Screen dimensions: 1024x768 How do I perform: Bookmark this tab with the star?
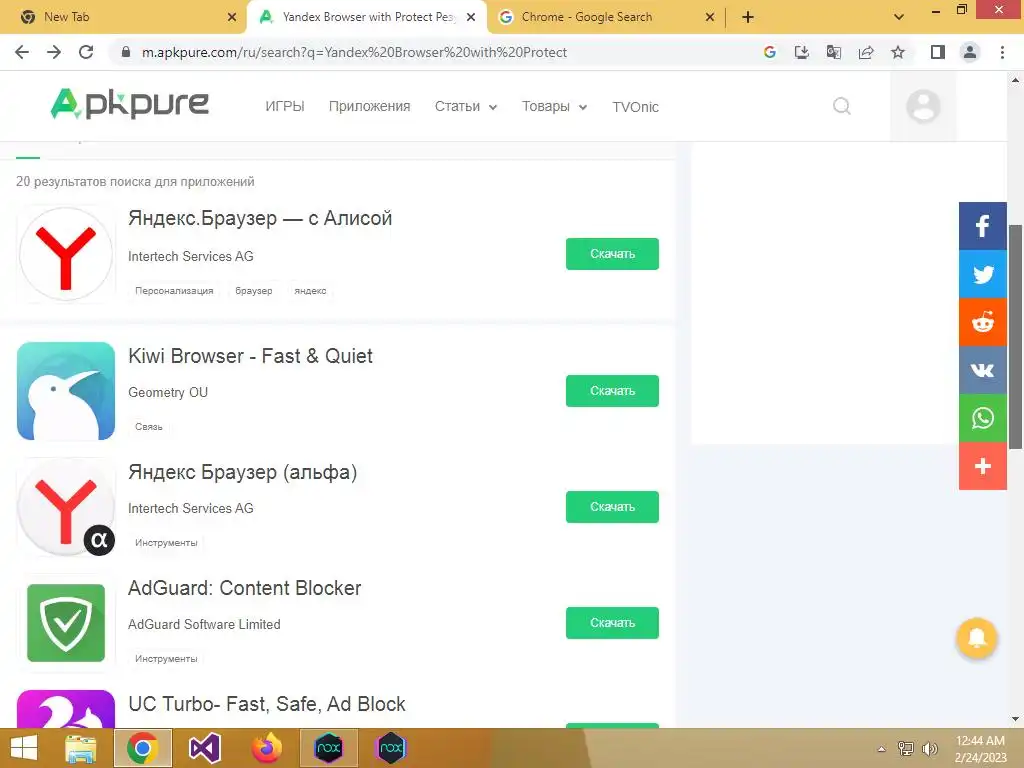click(x=898, y=52)
